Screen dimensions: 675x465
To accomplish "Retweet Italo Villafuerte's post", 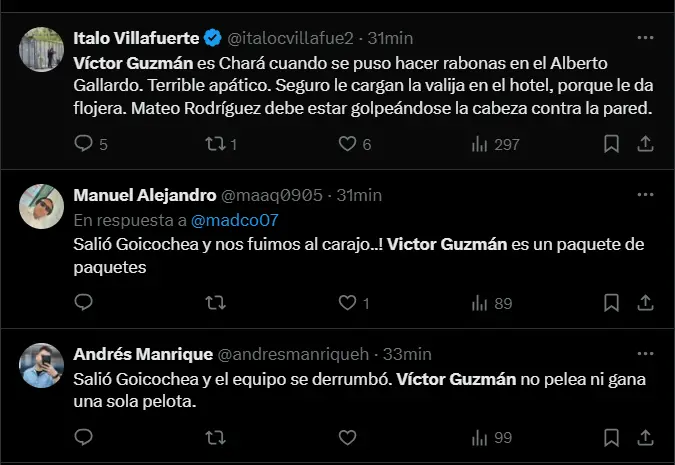I will pyautogui.click(x=214, y=144).
